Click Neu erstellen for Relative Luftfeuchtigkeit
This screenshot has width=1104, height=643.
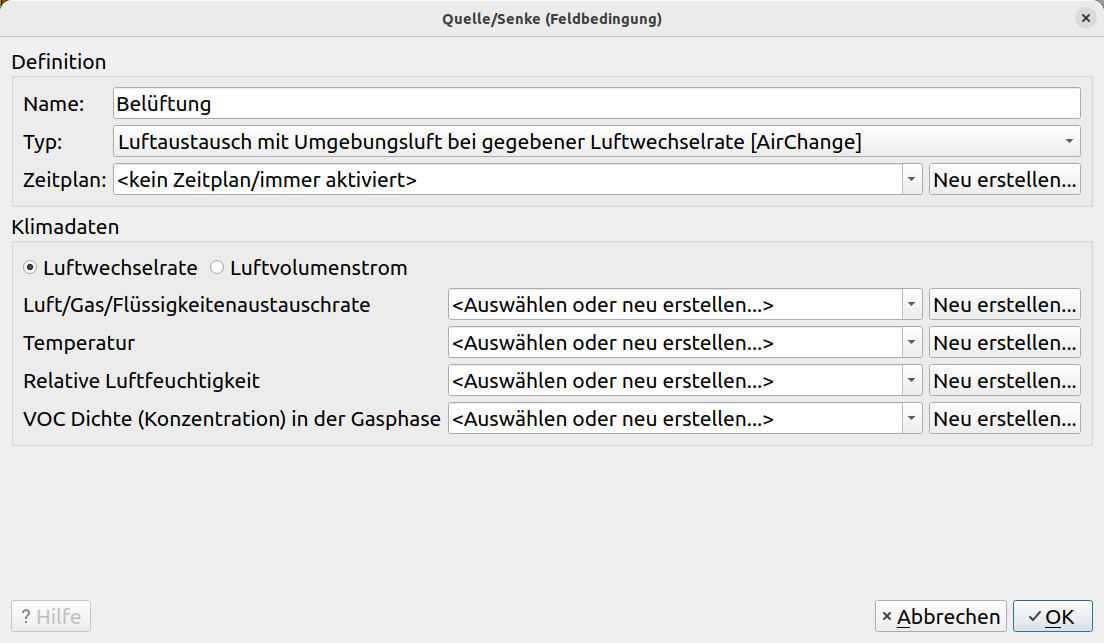click(x=1005, y=381)
